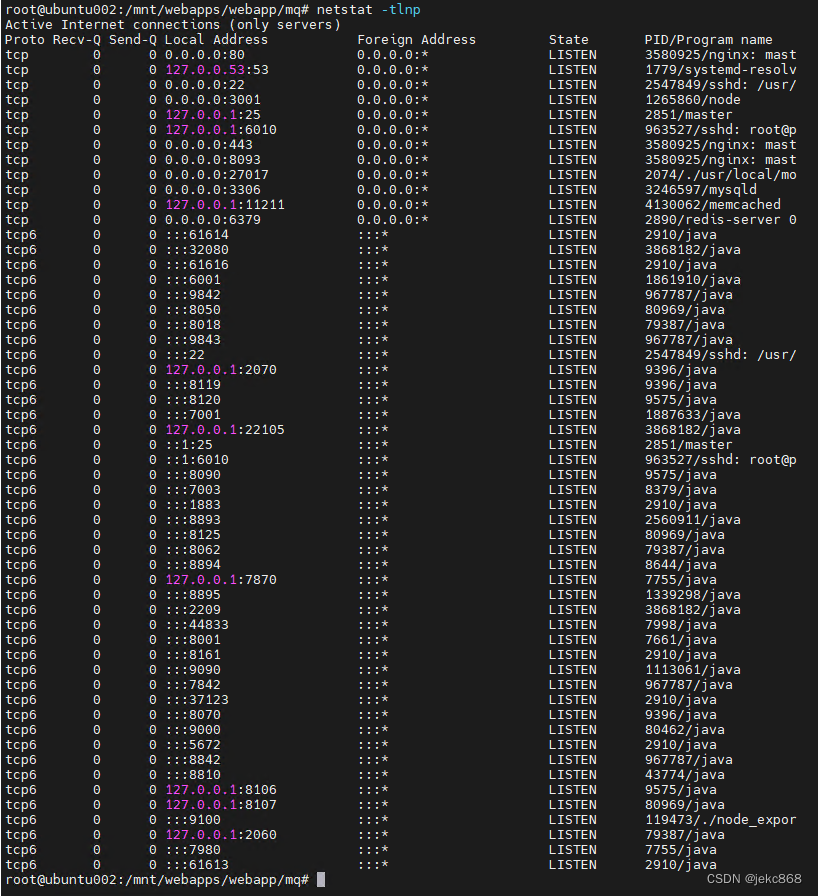
Task: Click the 'PID/Program name' column header
Action: click(x=708, y=39)
